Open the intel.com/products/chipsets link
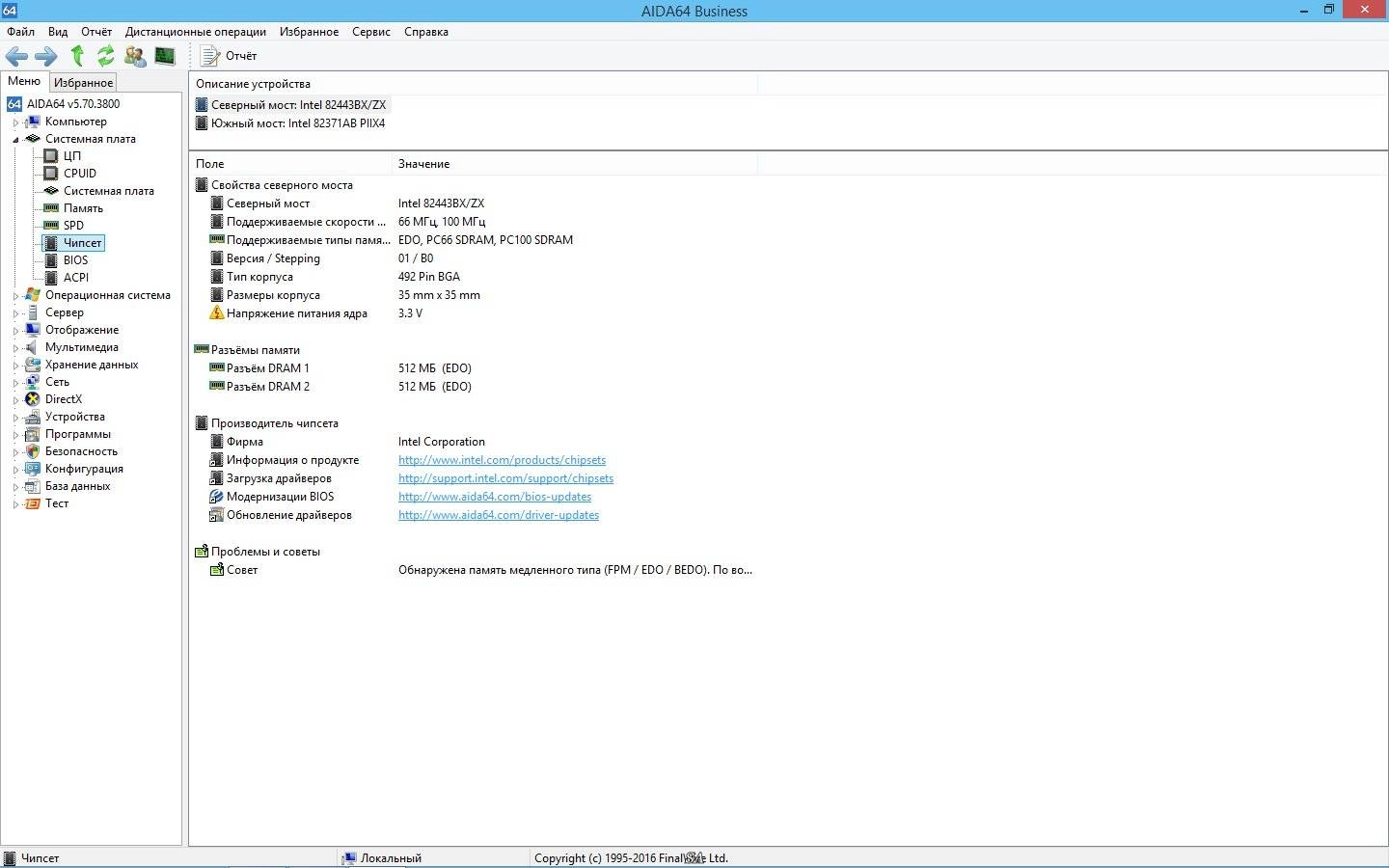The image size is (1389, 868). (x=502, y=460)
